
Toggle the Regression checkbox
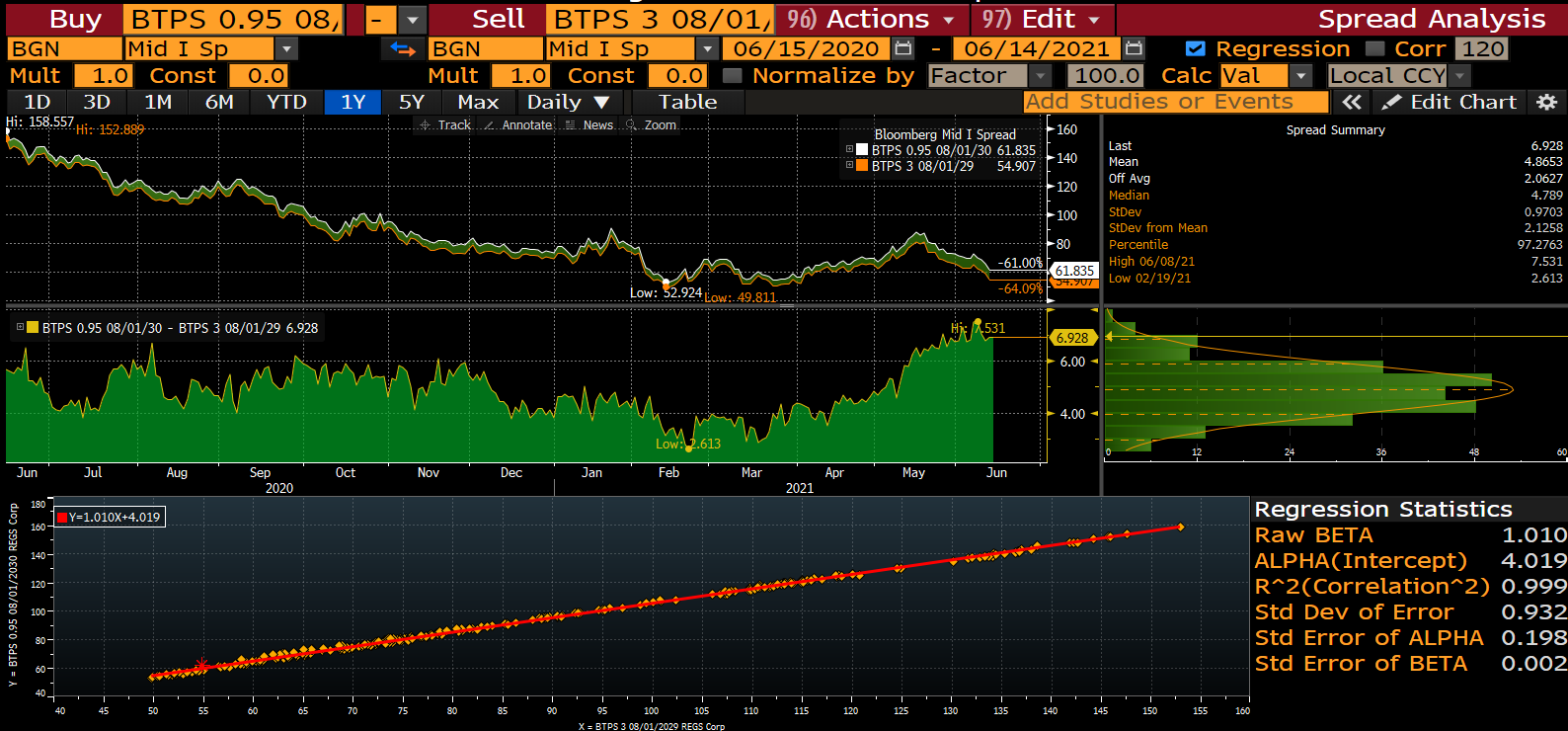point(1195,48)
